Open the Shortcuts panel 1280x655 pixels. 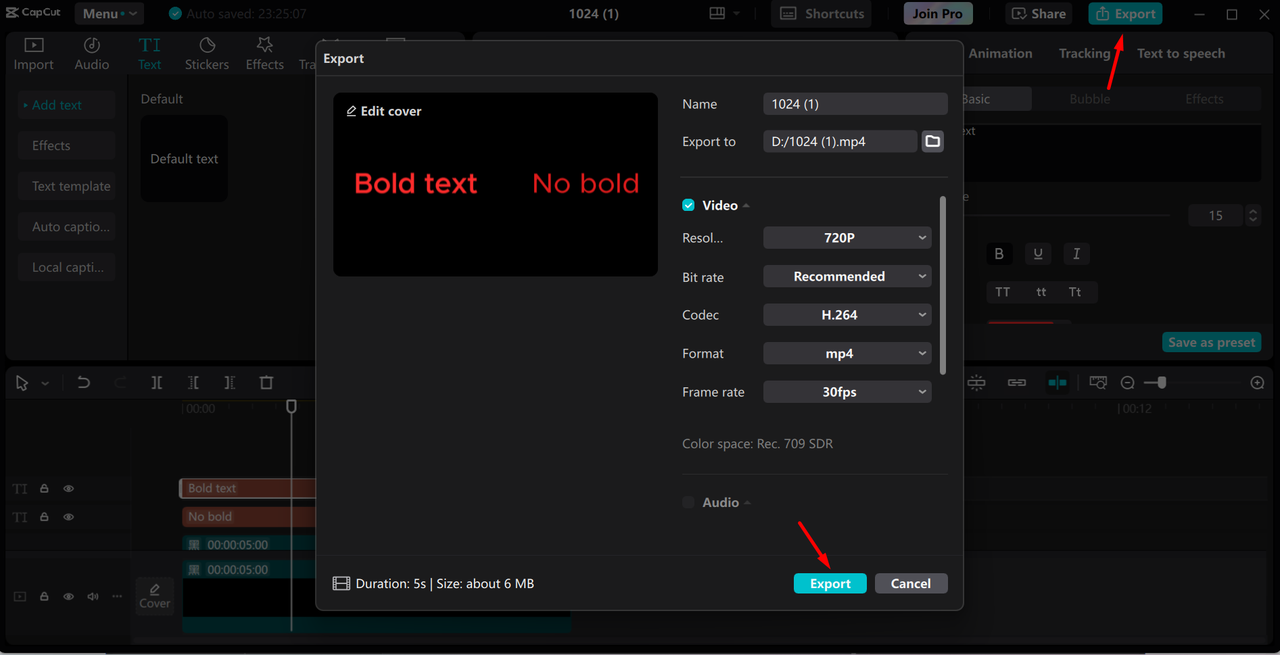pos(821,14)
